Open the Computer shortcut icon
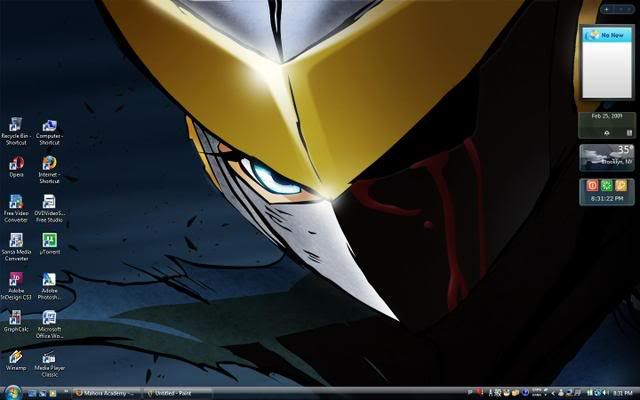The height and width of the screenshot is (400, 640). pos(49,126)
